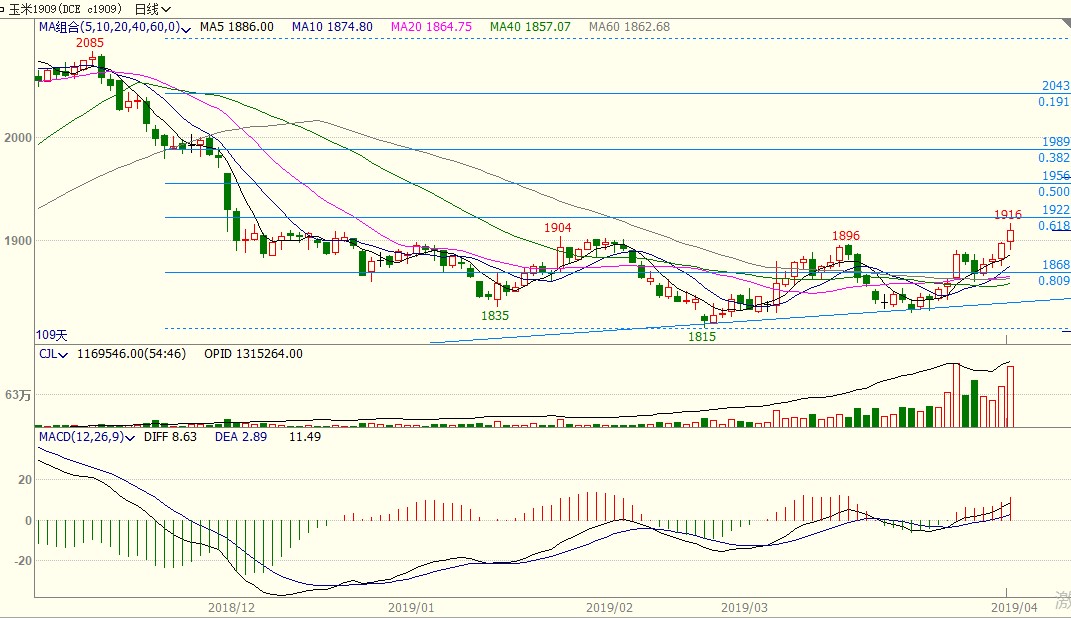Open the CJL volume indicator dropdown
This screenshot has width=1071, height=618.
tap(65, 354)
